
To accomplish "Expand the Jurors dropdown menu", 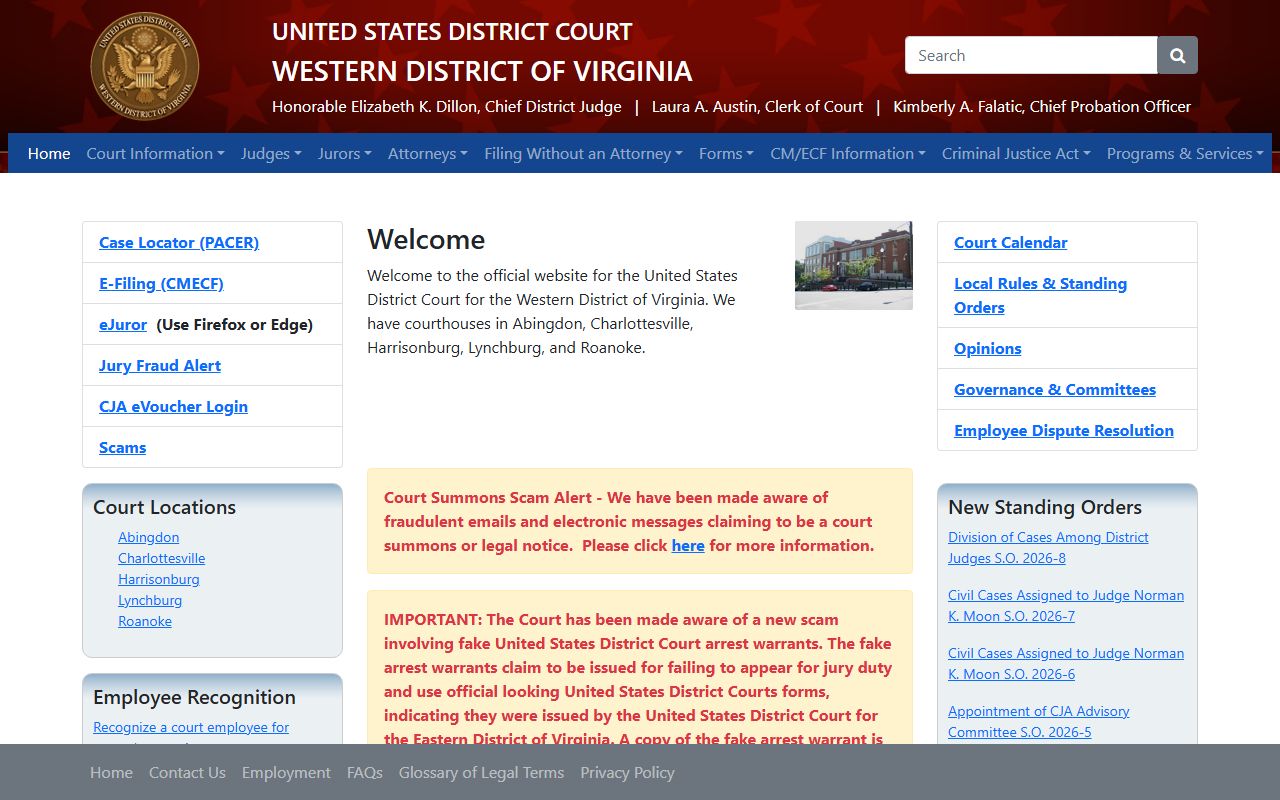I will (x=345, y=153).
